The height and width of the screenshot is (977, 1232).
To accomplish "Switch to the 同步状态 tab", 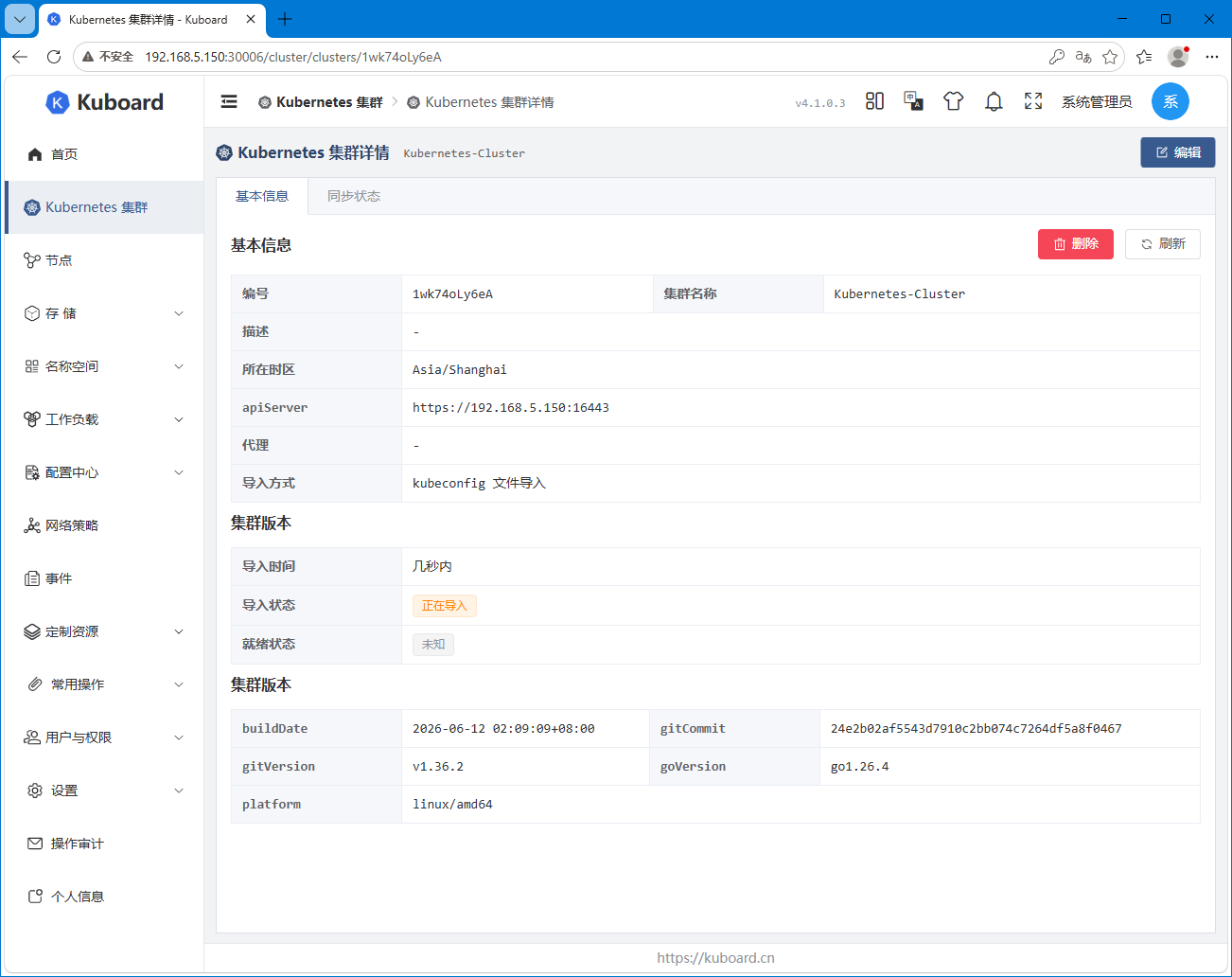I will click(x=354, y=196).
